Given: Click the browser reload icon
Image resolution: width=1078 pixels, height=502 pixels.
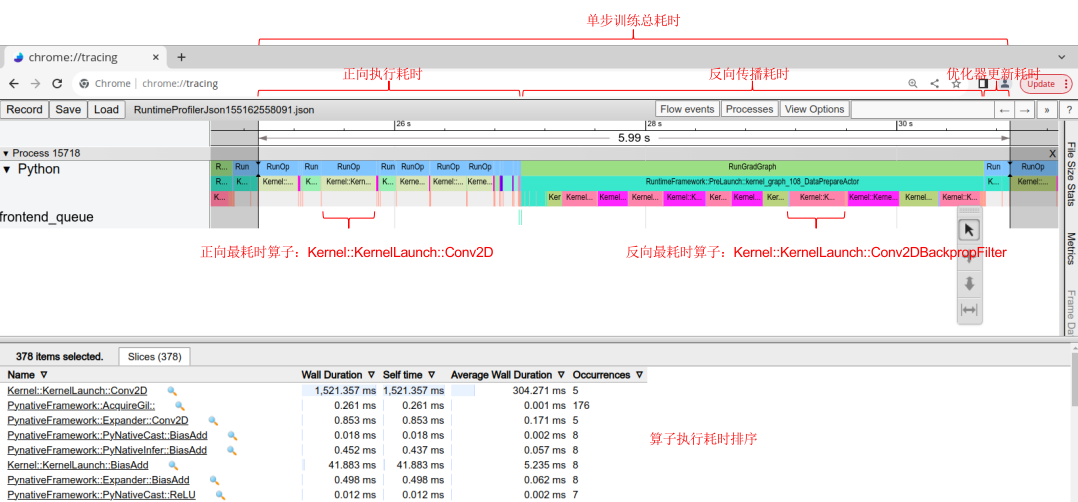Looking at the screenshot, I should tap(58, 83).
